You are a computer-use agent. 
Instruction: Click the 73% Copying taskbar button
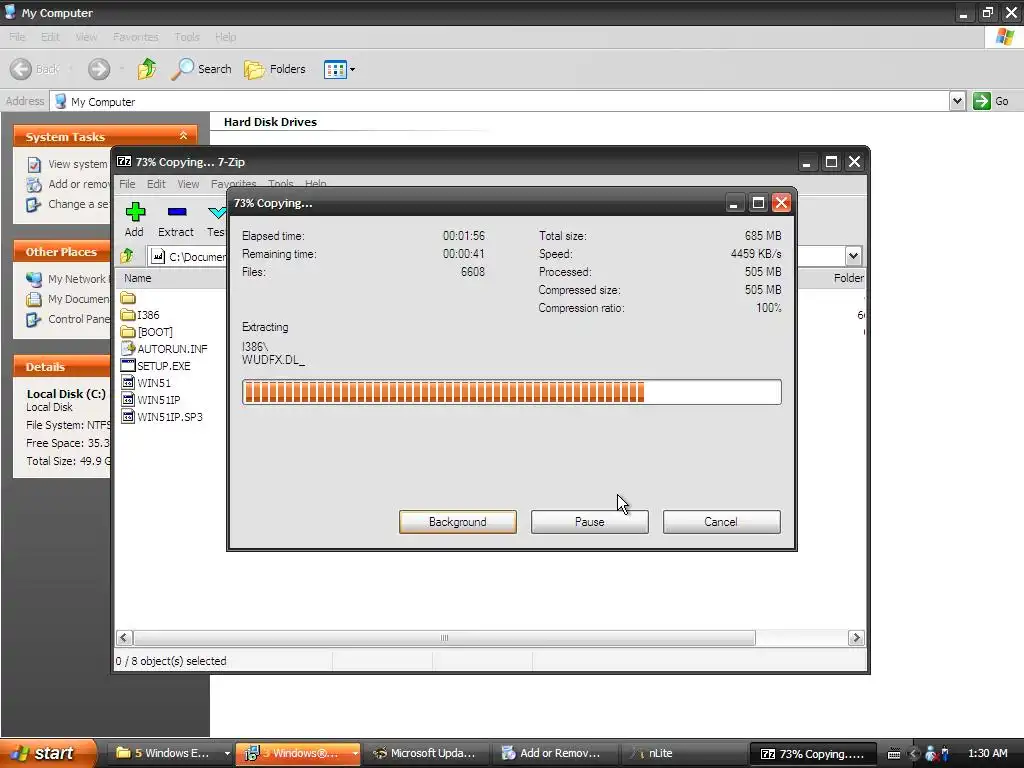coord(812,754)
